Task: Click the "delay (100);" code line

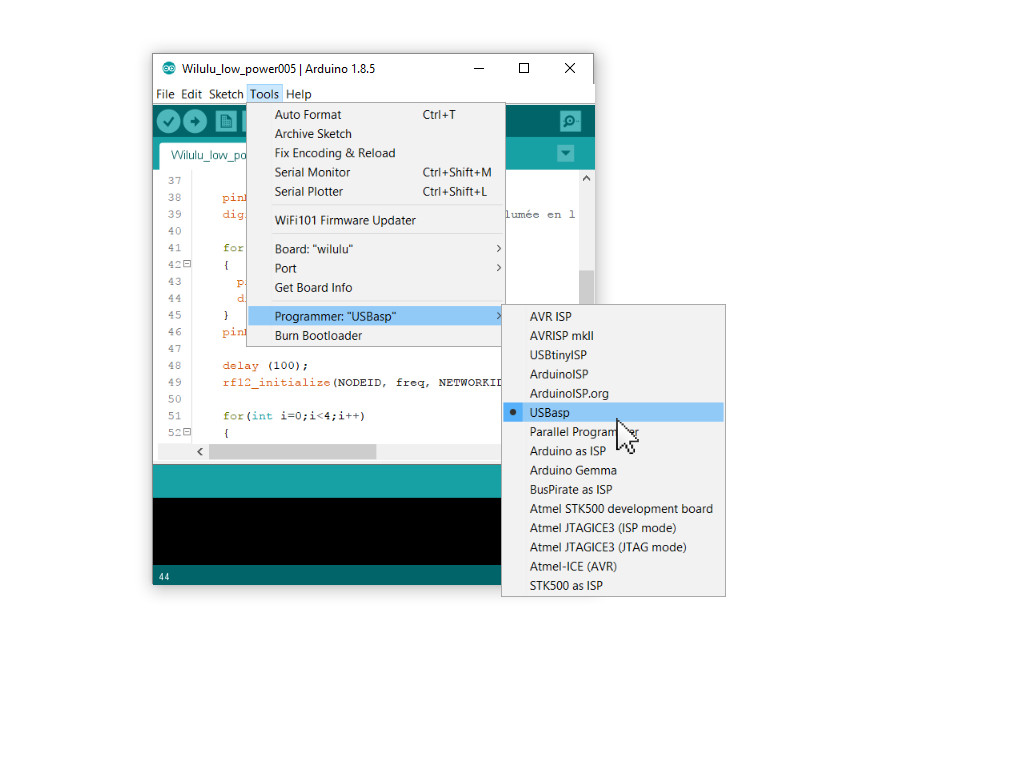Action: tap(264, 366)
